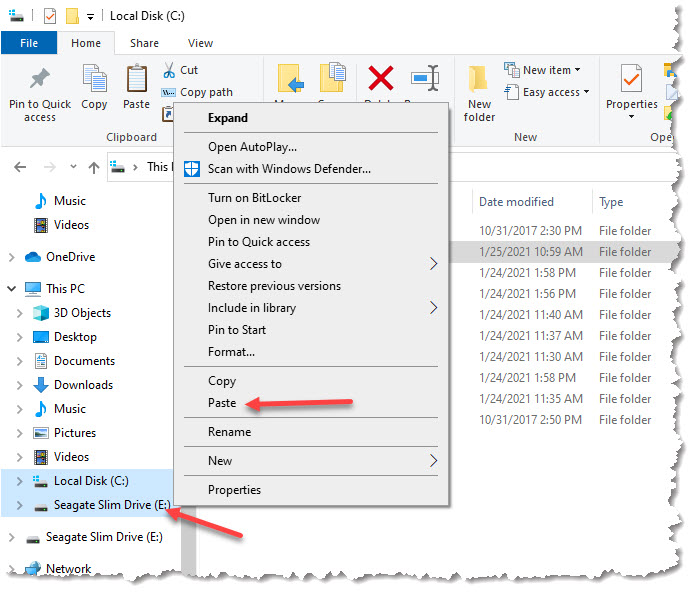696x596 pixels.
Task: Click the Copy icon in the ribbon
Action: click(x=94, y=80)
